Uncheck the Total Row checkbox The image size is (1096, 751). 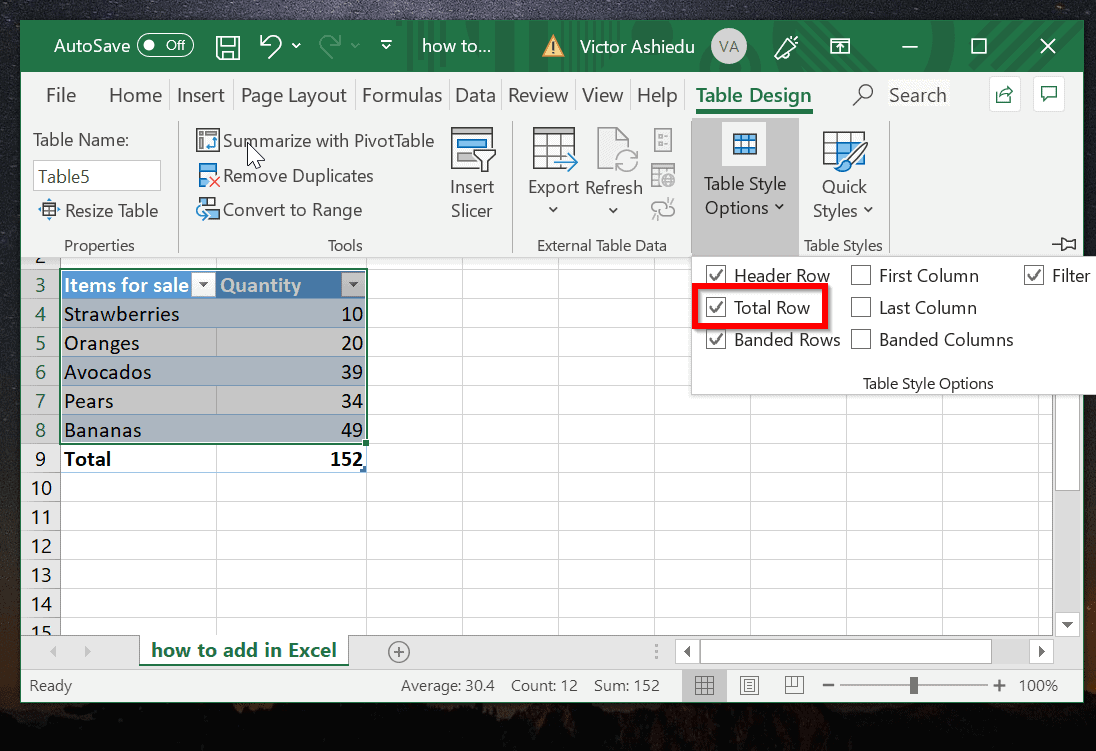click(x=716, y=308)
